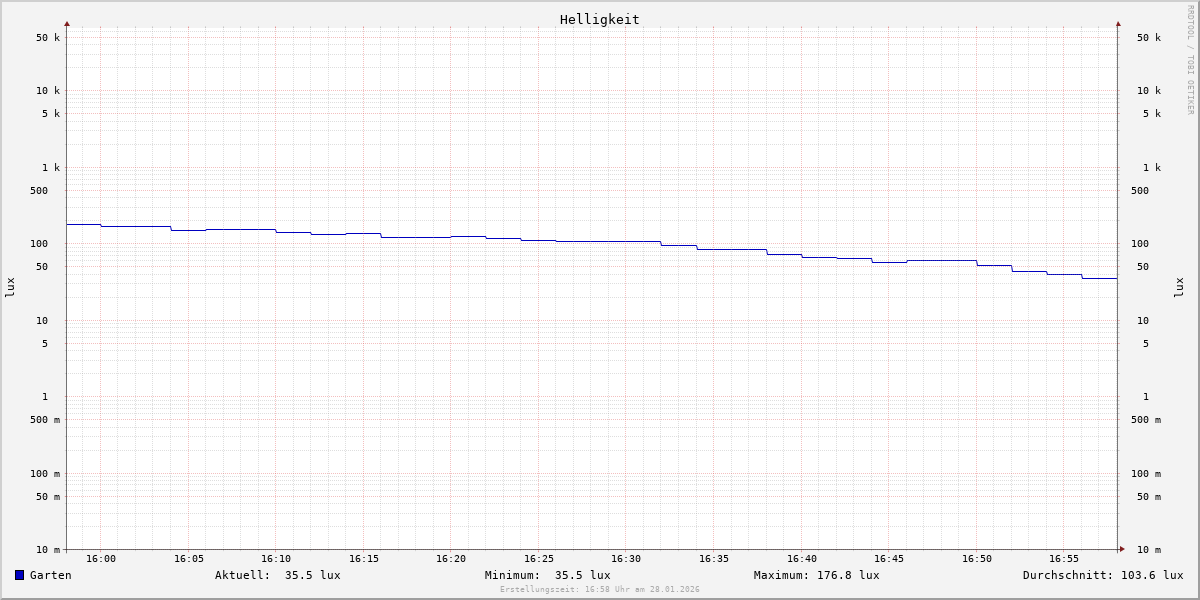Viewport: 1200px width, 600px height.
Task: Click the Helligkeit chart title
Action: [x=599, y=19]
